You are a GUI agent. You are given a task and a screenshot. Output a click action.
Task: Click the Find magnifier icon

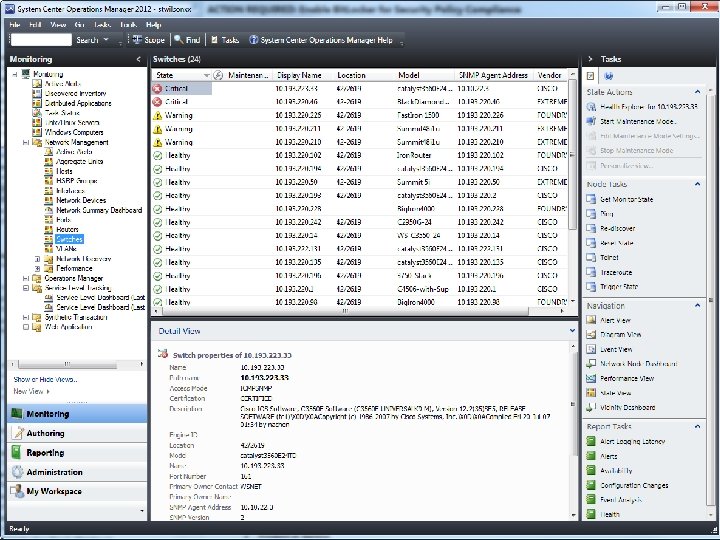point(179,40)
